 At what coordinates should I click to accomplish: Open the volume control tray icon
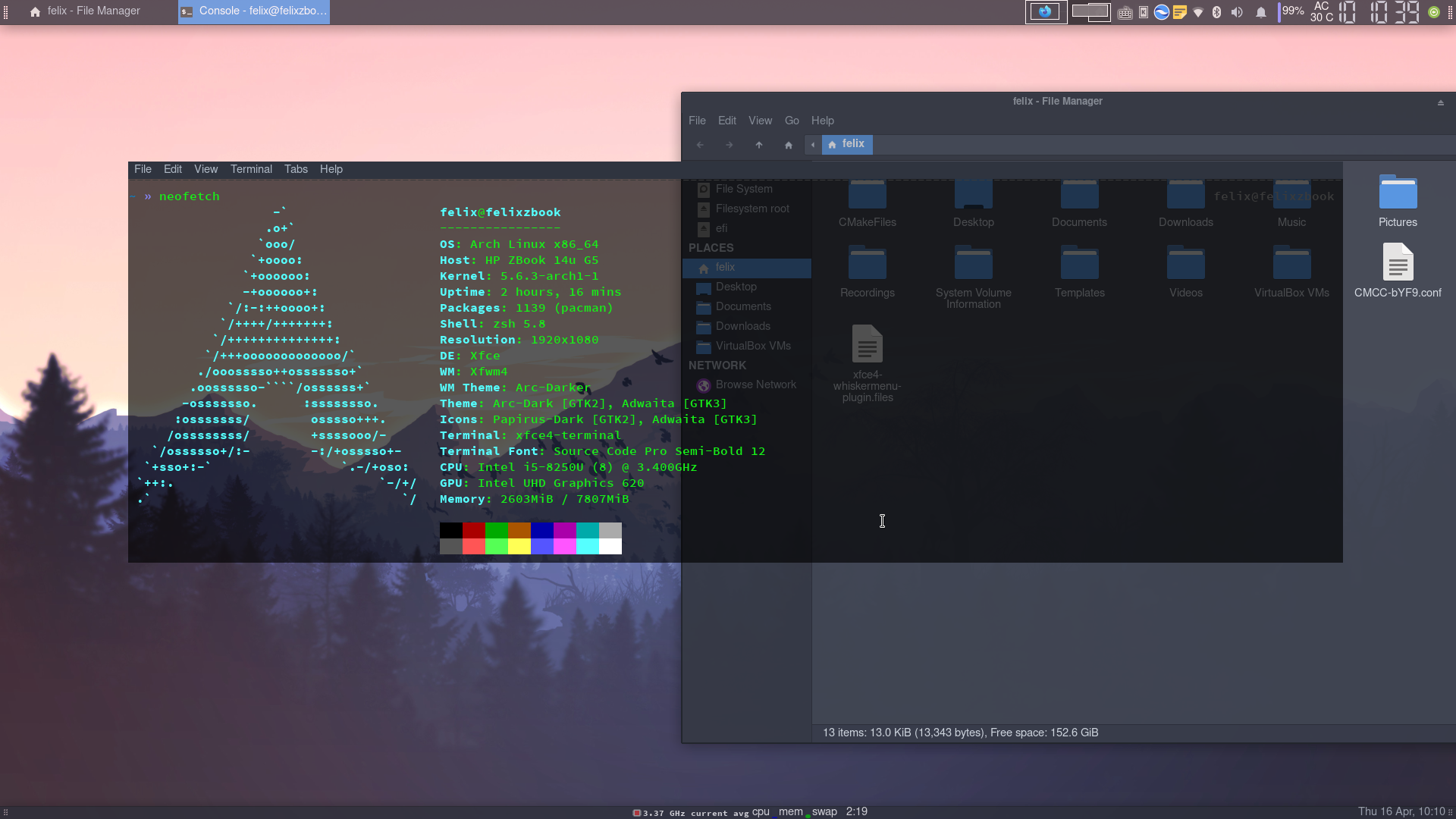tap(1237, 12)
